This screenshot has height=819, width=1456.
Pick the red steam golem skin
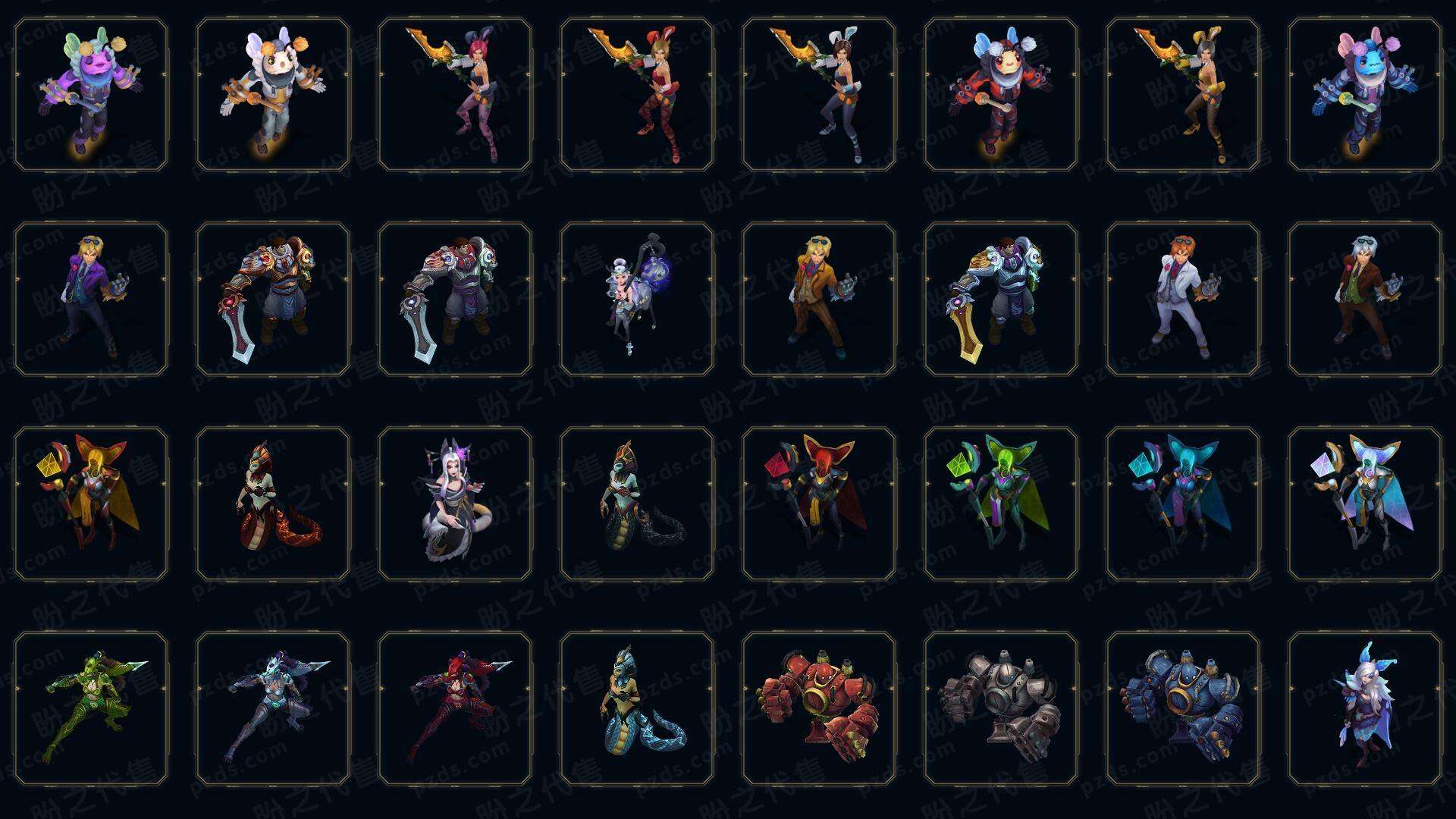tap(819, 708)
